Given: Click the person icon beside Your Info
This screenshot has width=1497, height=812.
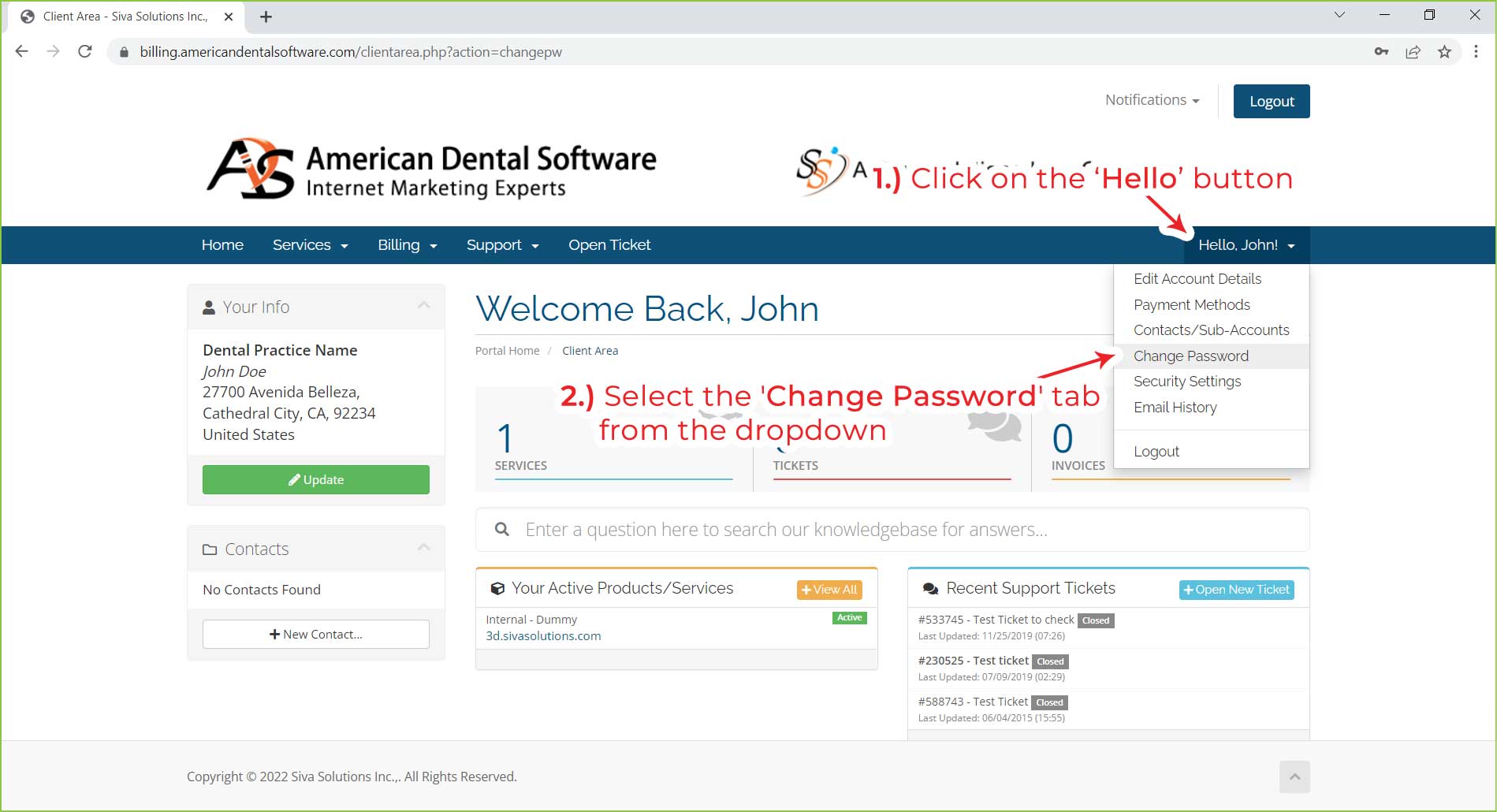Looking at the screenshot, I should [209, 306].
